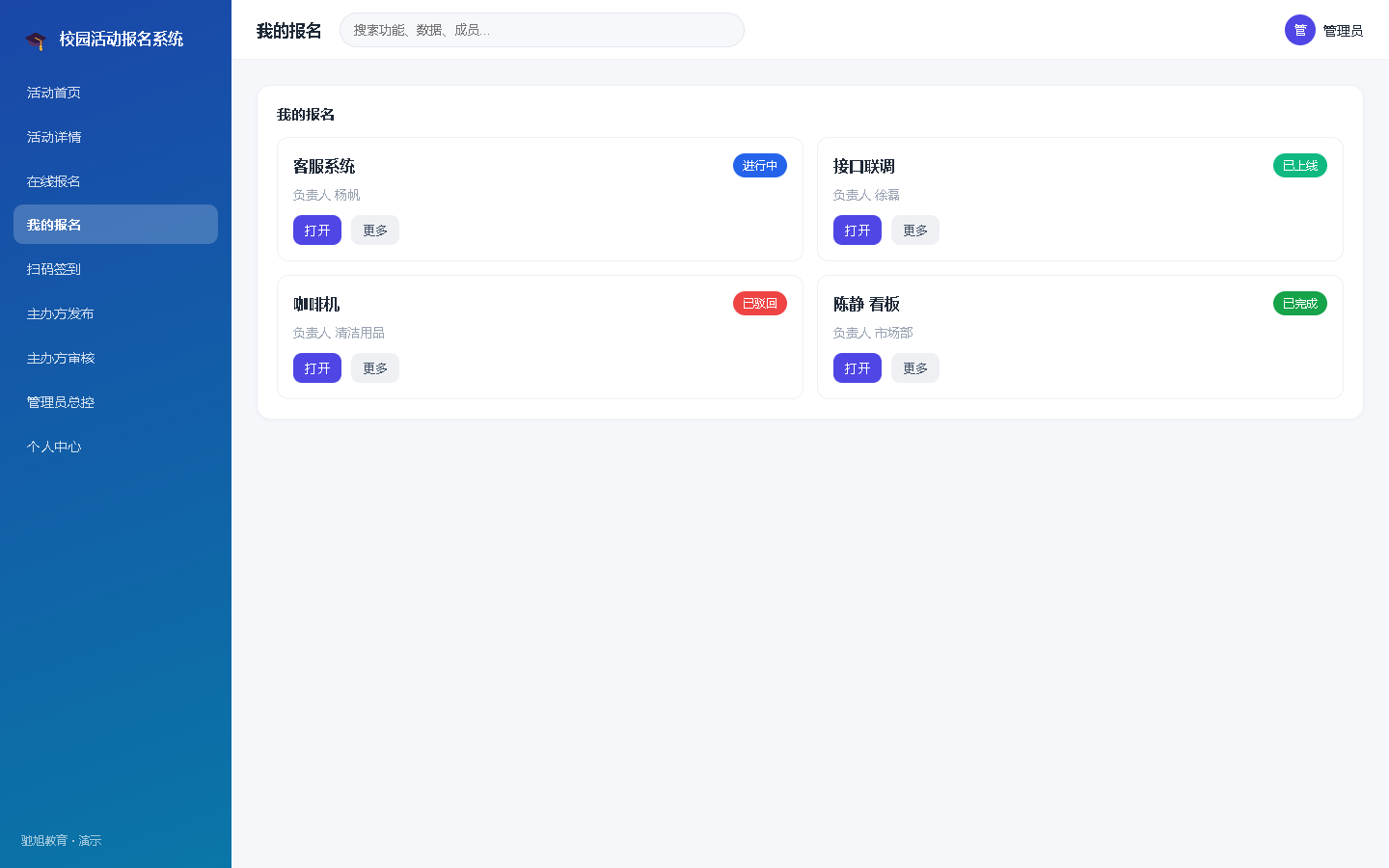The width and height of the screenshot is (1389, 868).
Task: Focus the search box in header
Action: coord(542,30)
